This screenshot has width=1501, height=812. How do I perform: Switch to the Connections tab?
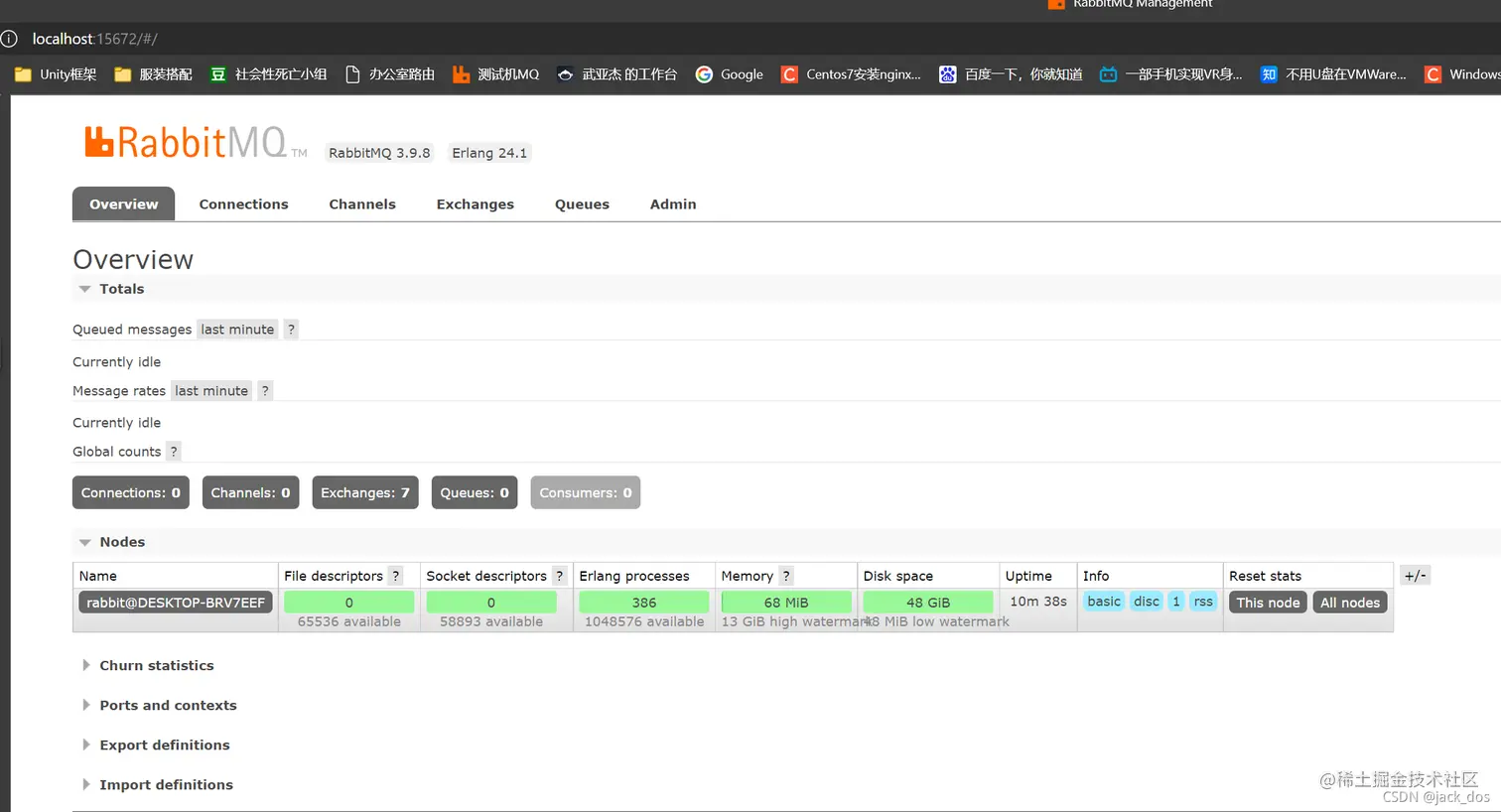coord(243,203)
